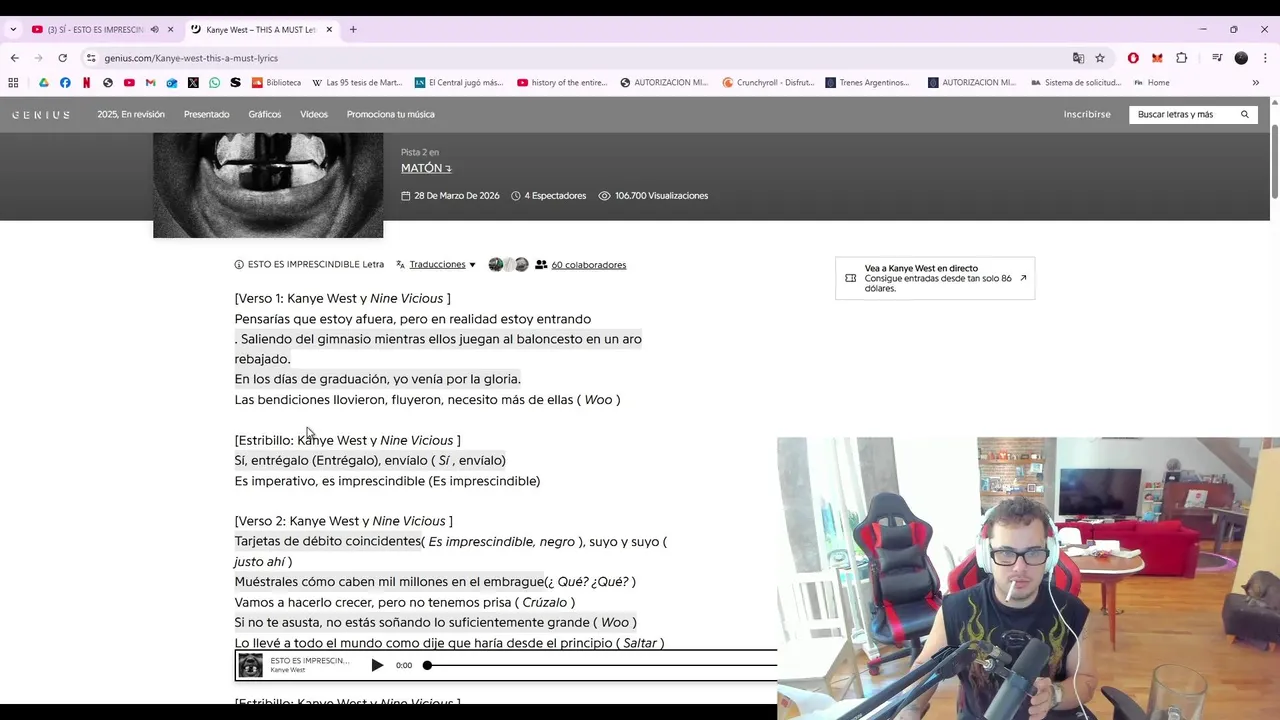Screen dimensions: 1280x720
Task: Click the lyric "Tarjetas de débito coincidentes"
Action: tap(328, 541)
